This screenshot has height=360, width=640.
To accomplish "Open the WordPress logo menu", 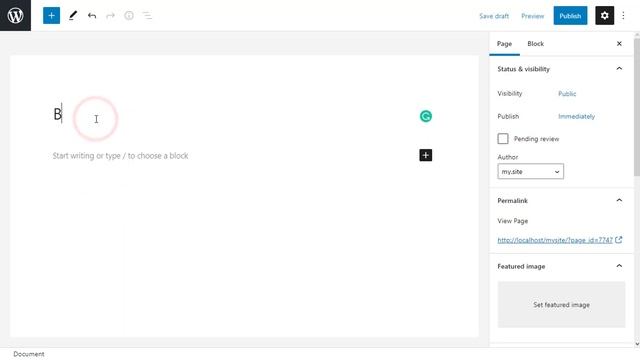I will 15,16.
